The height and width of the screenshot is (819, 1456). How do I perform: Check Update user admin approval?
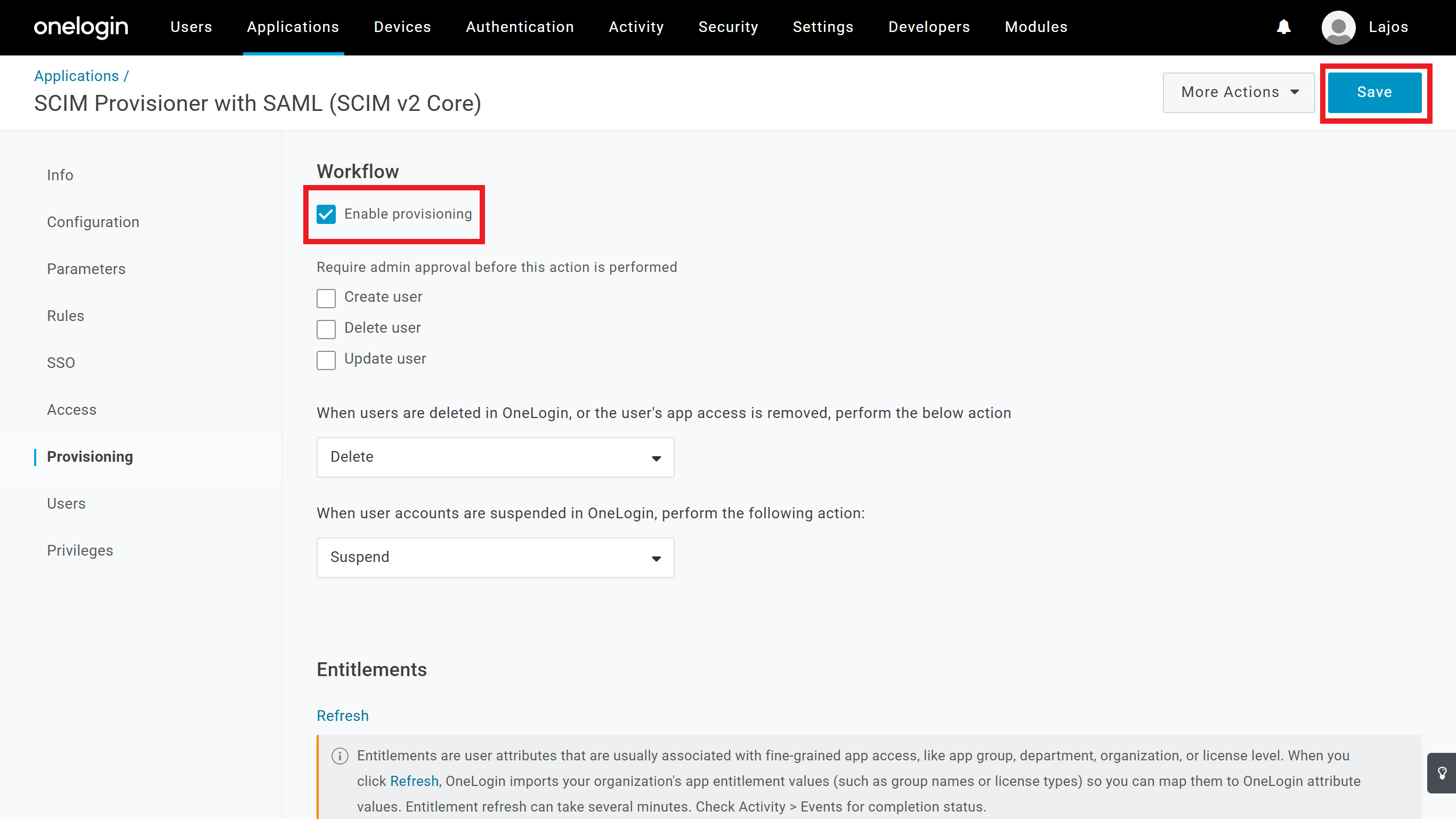pyautogui.click(x=326, y=360)
